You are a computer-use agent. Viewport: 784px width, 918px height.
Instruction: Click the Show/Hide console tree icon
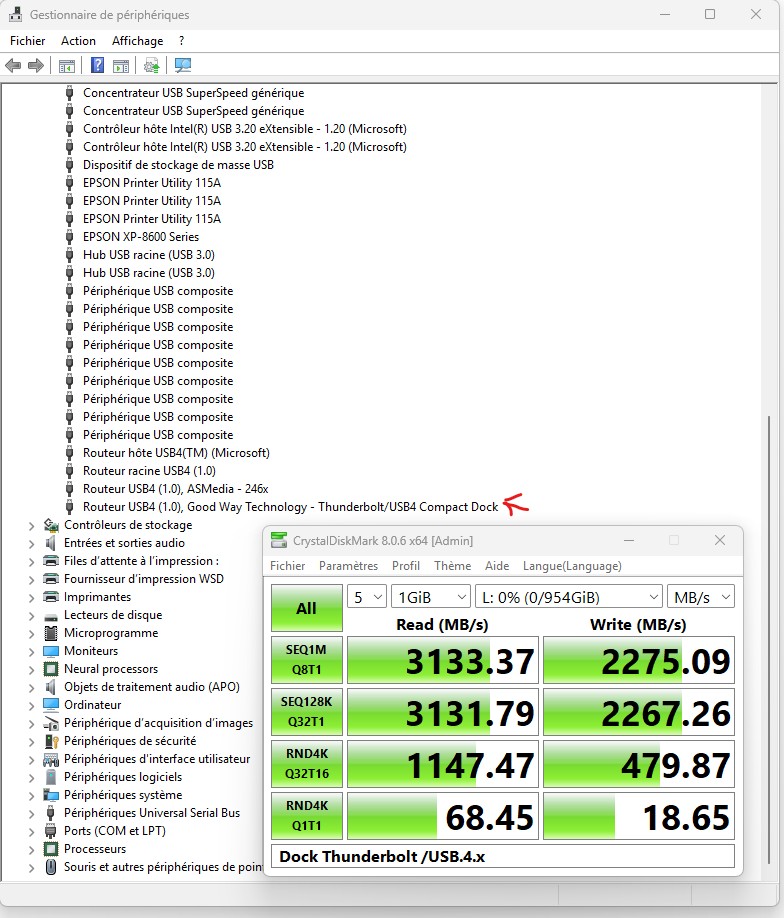66,66
